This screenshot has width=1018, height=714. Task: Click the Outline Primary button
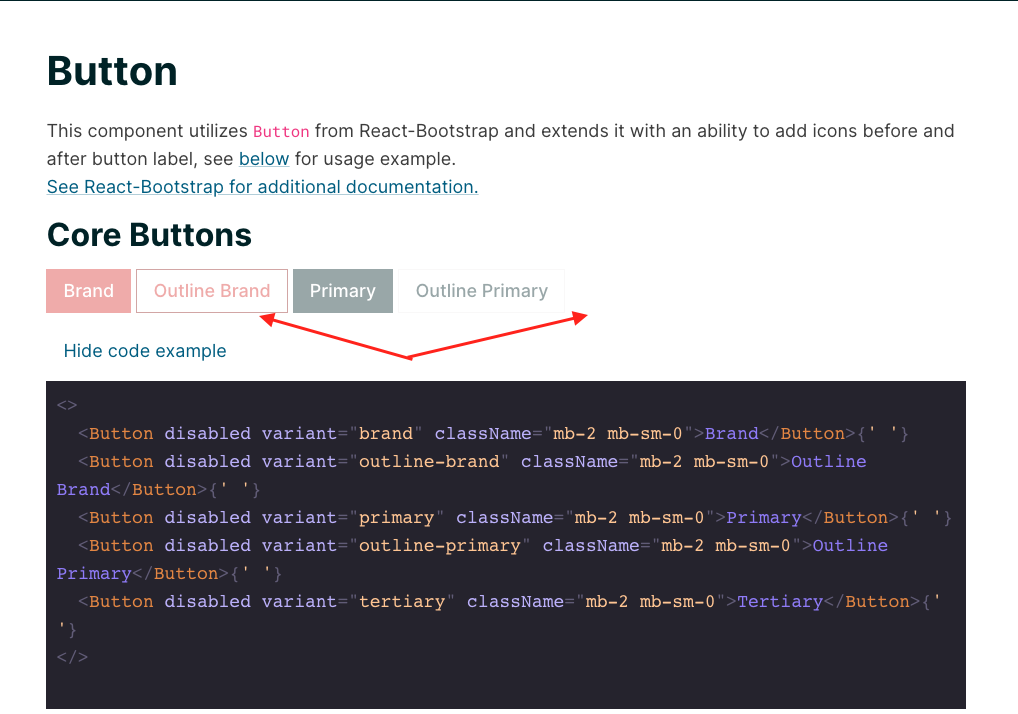click(x=482, y=291)
